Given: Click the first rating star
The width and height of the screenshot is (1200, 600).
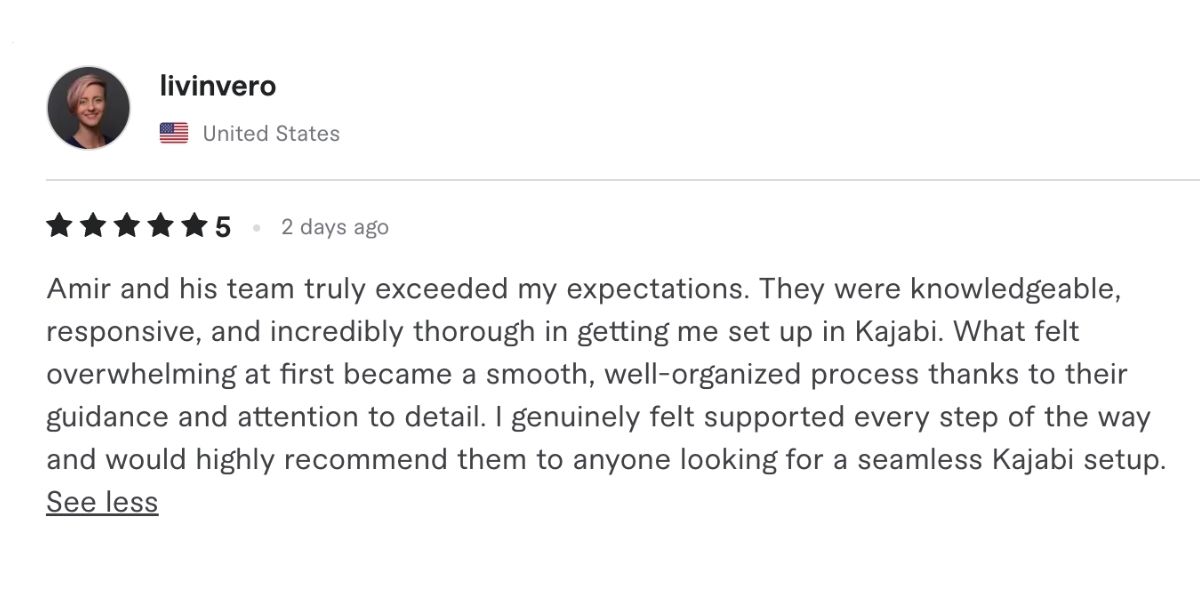Looking at the screenshot, I should pyautogui.click(x=59, y=227).
